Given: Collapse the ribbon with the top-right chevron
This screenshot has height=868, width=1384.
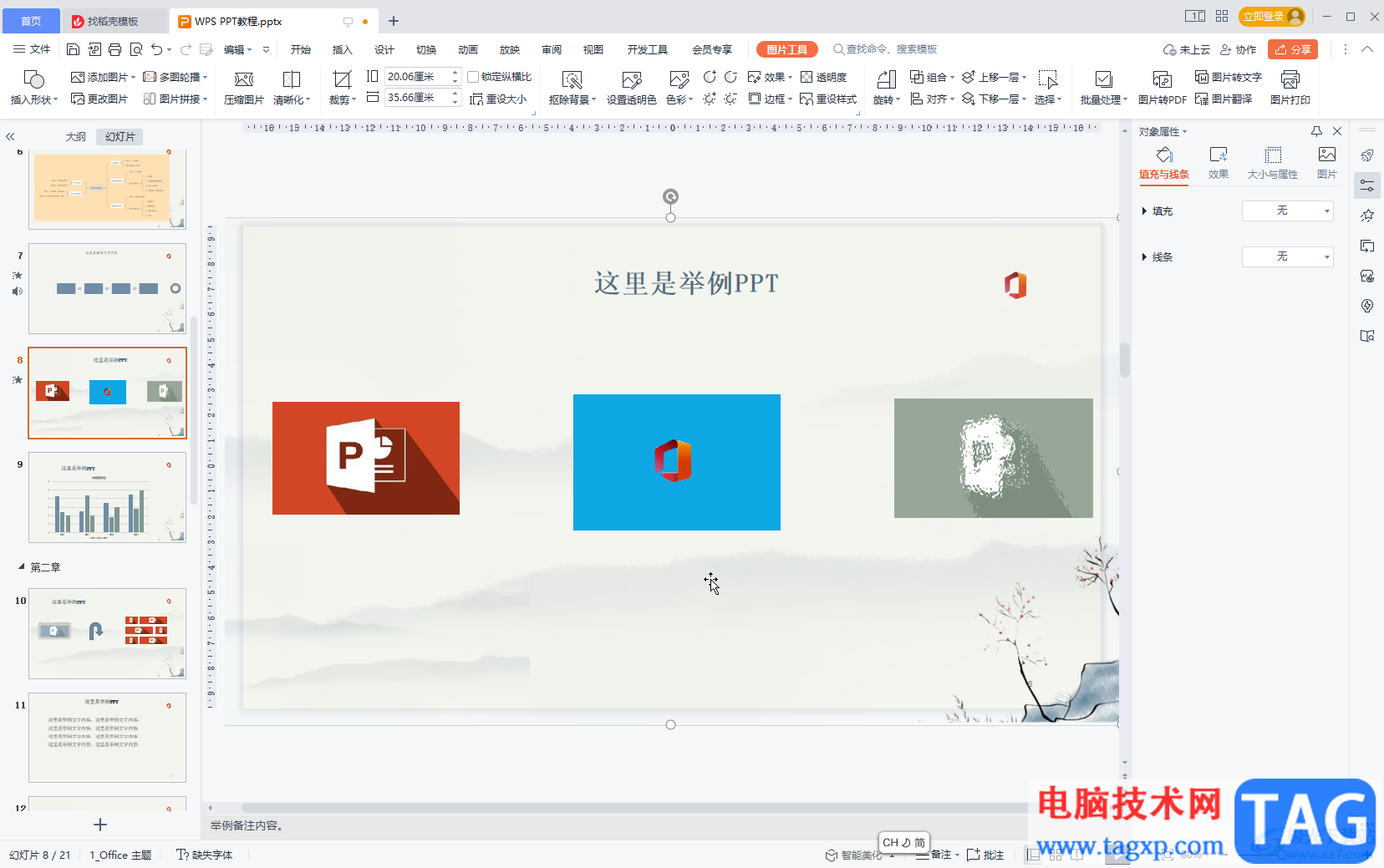Looking at the screenshot, I should point(1367,49).
